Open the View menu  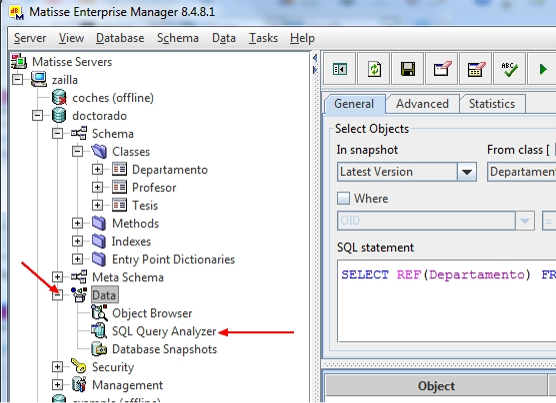click(71, 38)
